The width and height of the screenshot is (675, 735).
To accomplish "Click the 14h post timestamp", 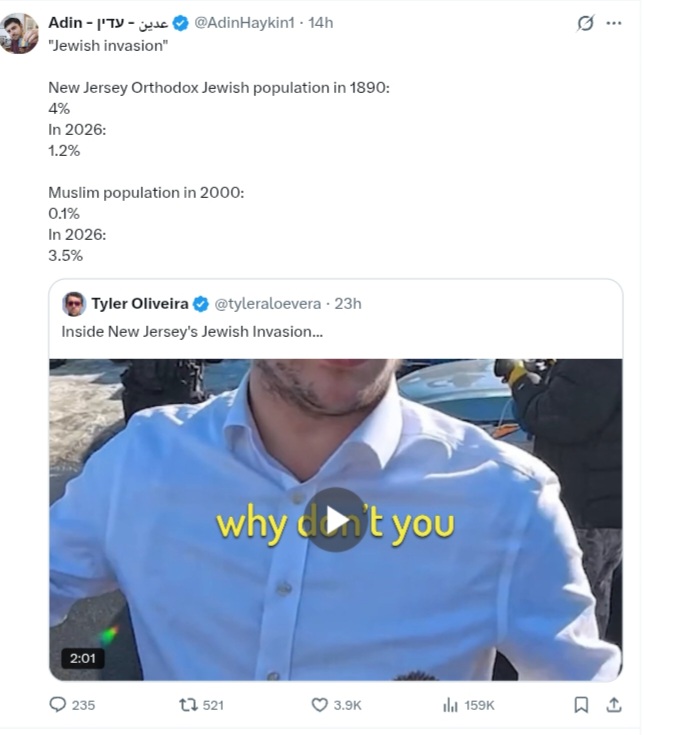I will (x=321, y=23).
